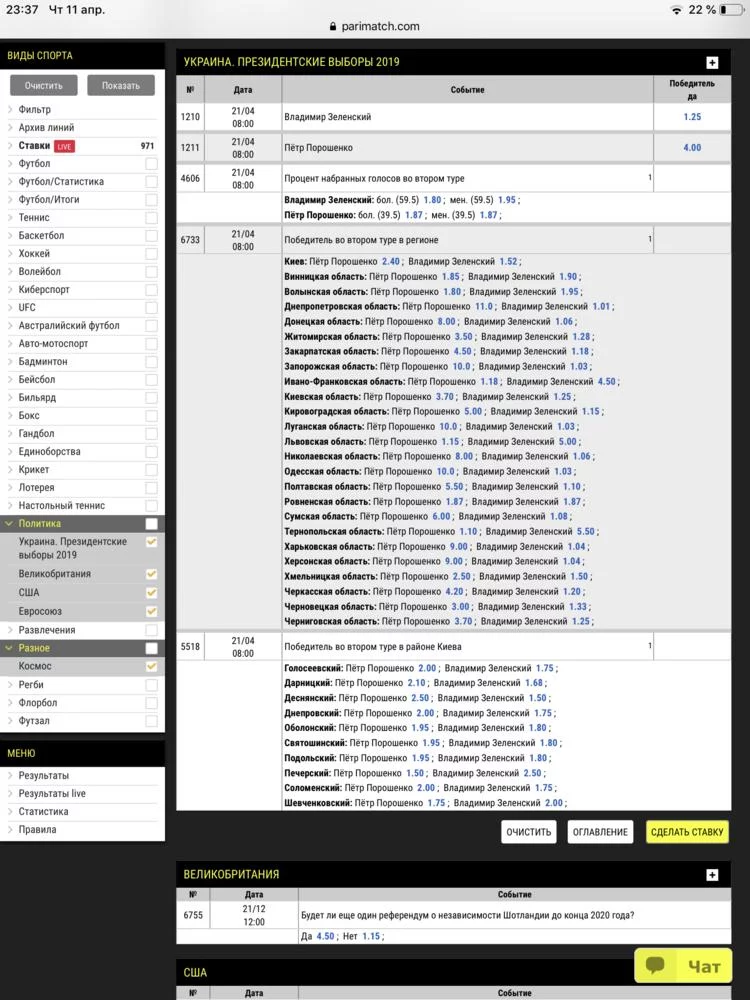
Task: Tick the Киберспорт checkbox
Action: point(151,290)
